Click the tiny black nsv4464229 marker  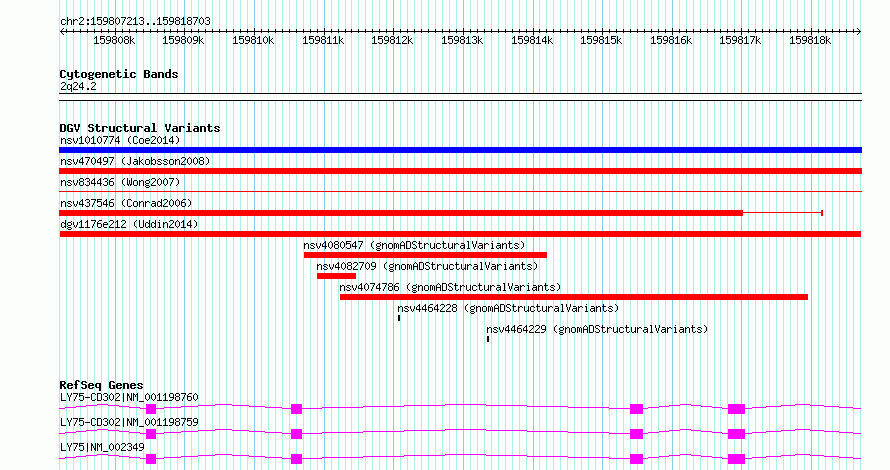pos(488,339)
